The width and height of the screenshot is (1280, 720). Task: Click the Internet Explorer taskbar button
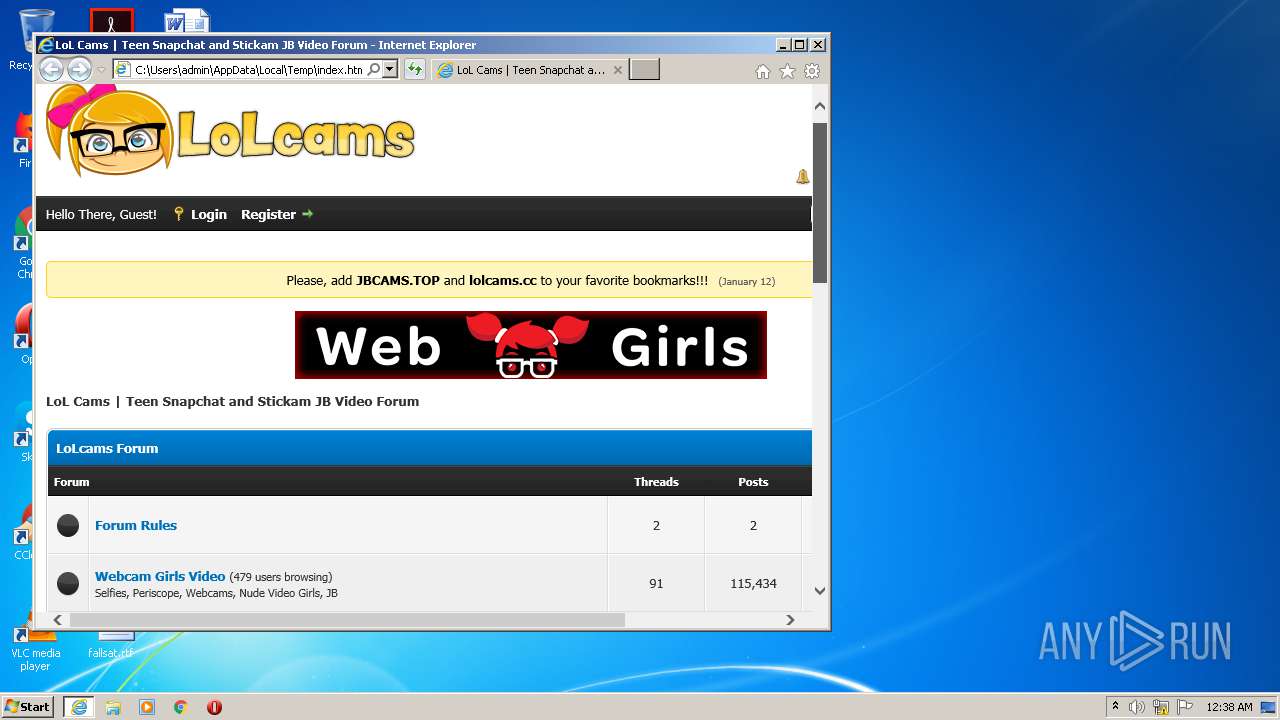pyautogui.click(x=78, y=707)
